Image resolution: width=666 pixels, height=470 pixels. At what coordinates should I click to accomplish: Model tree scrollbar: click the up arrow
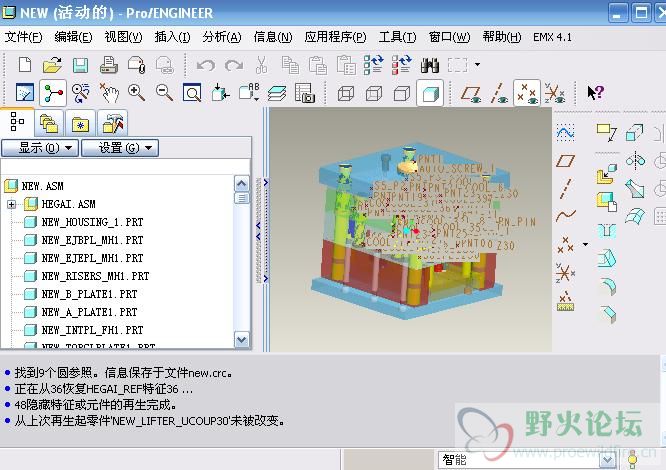tap(242, 184)
